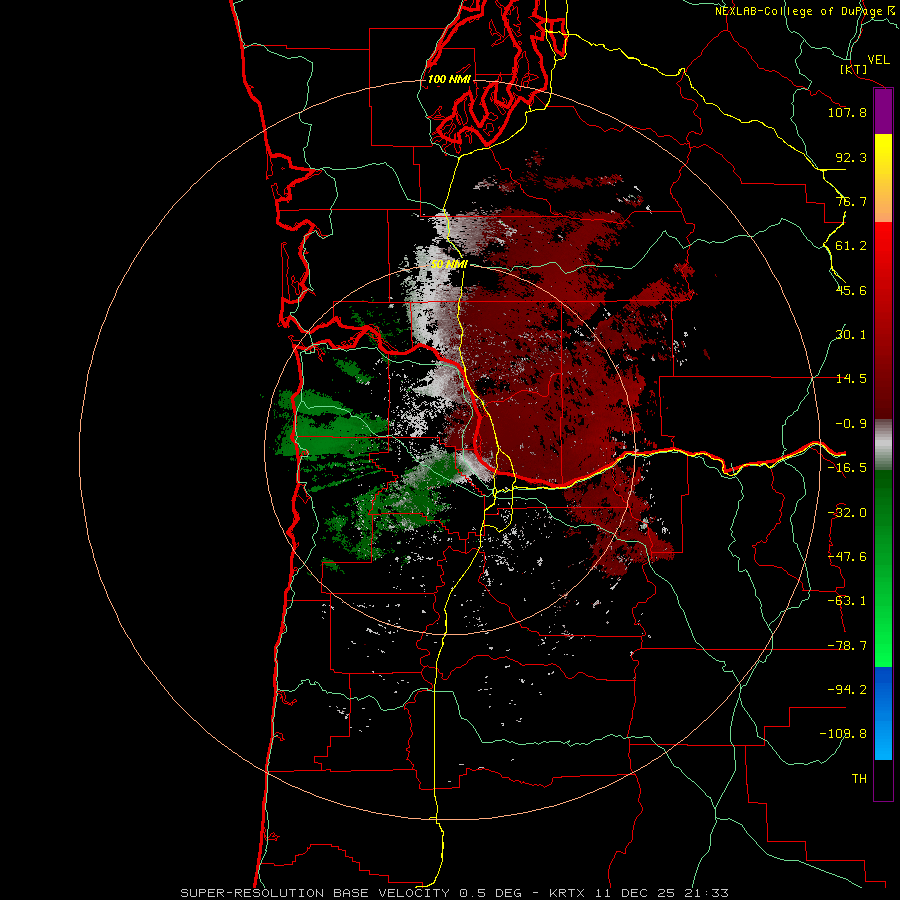
Task: Pick the blue segment of the color bar
Action: tap(883, 713)
